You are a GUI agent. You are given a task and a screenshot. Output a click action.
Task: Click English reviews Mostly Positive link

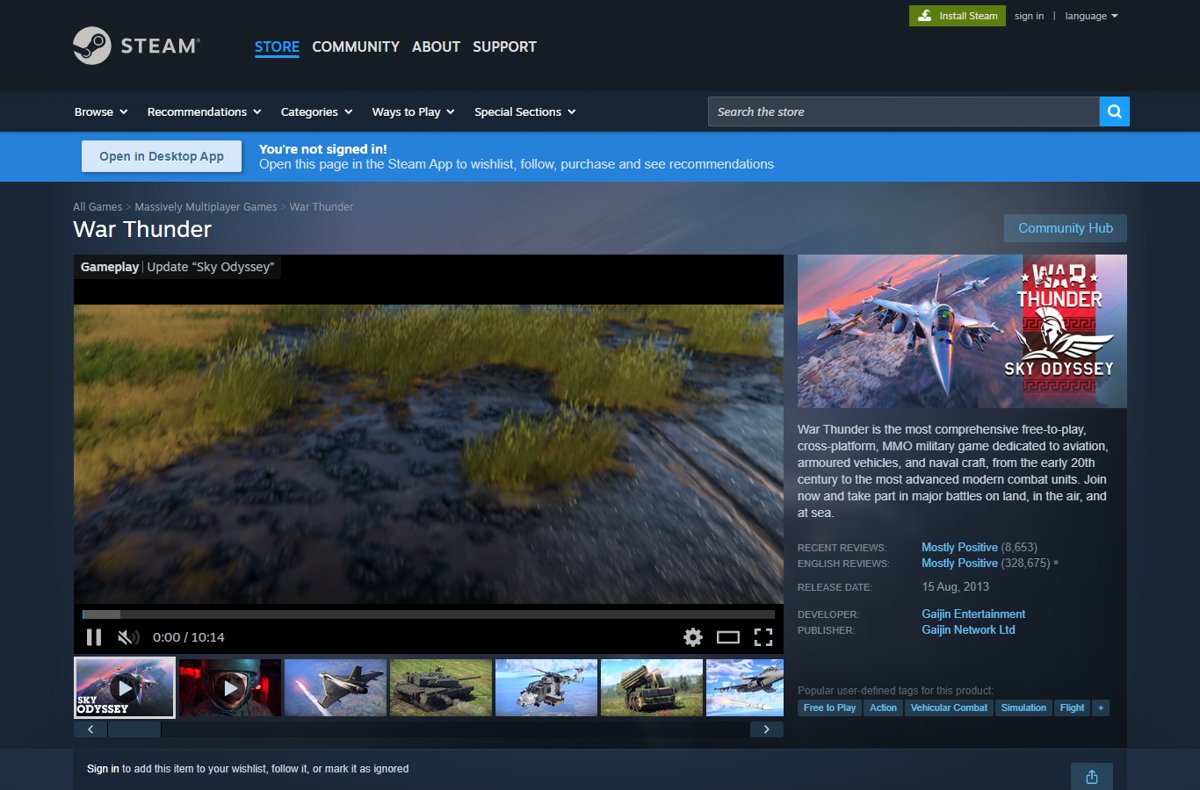coord(959,563)
